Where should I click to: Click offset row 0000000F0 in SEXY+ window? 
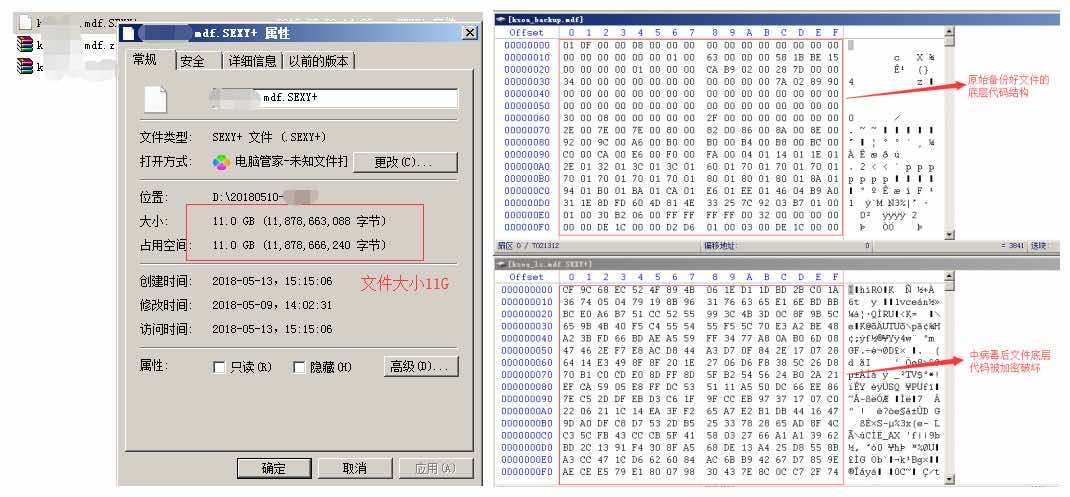(x=527, y=471)
